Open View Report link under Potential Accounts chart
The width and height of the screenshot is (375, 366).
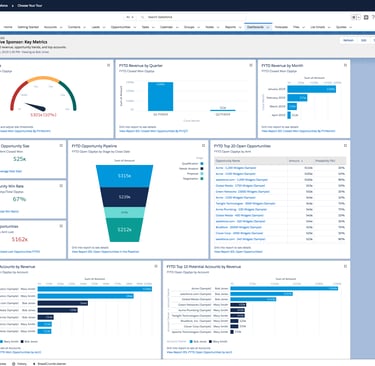[x=199, y=352]
